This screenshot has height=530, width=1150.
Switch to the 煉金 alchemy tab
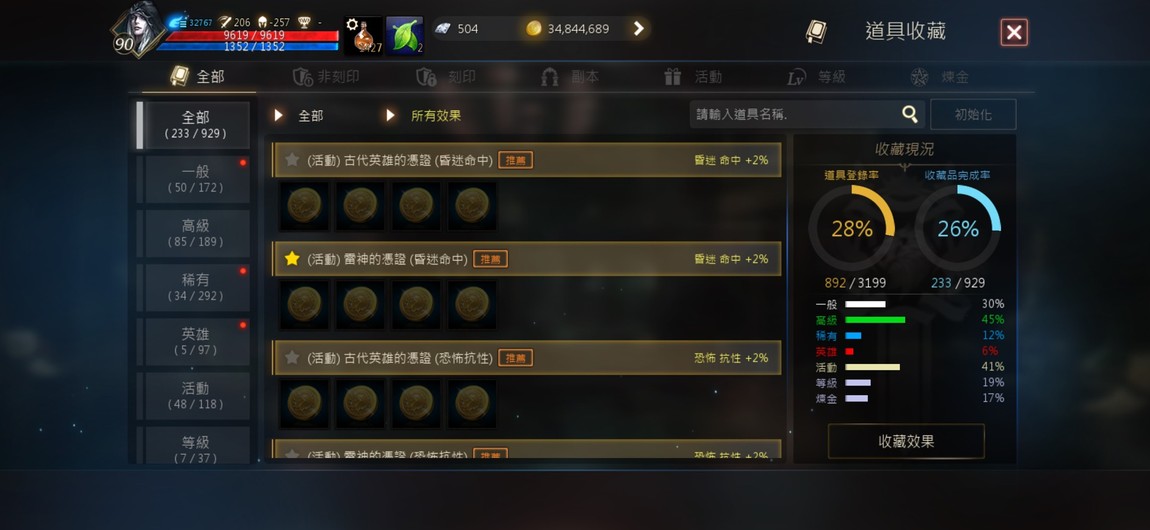(940, 77)
